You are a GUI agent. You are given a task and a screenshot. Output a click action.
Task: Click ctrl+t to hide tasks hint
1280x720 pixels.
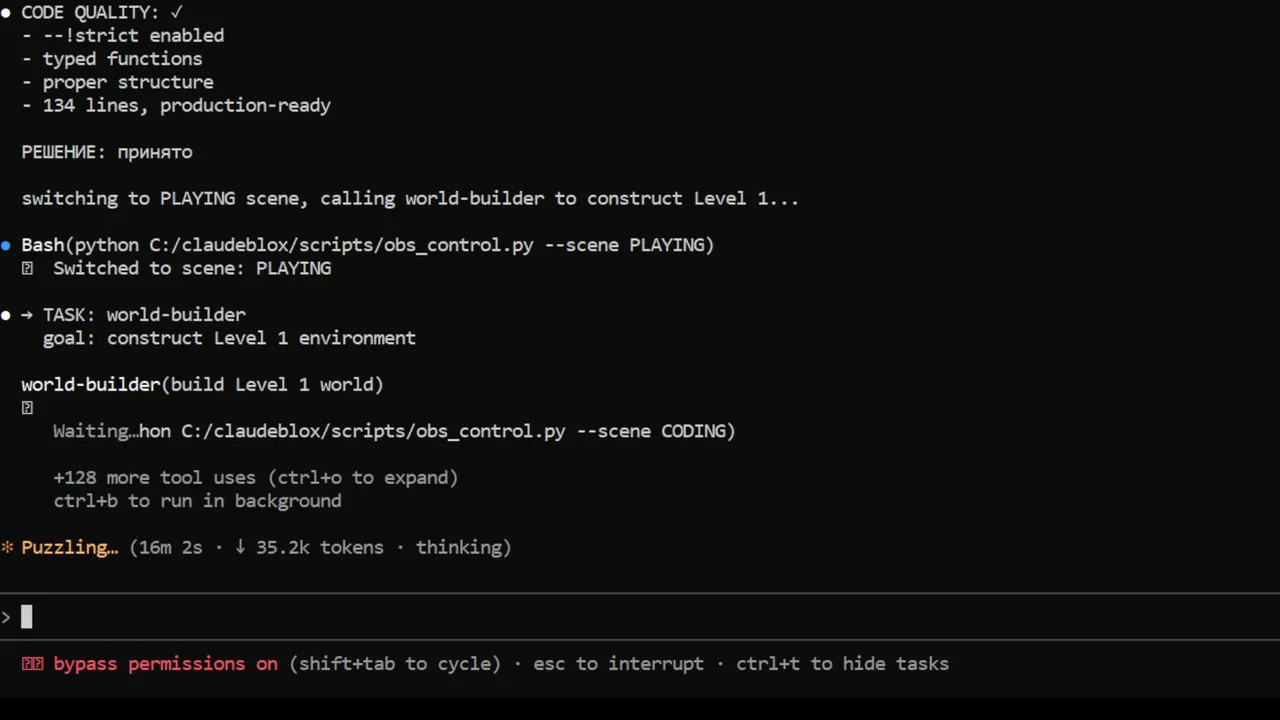(842, 664)
